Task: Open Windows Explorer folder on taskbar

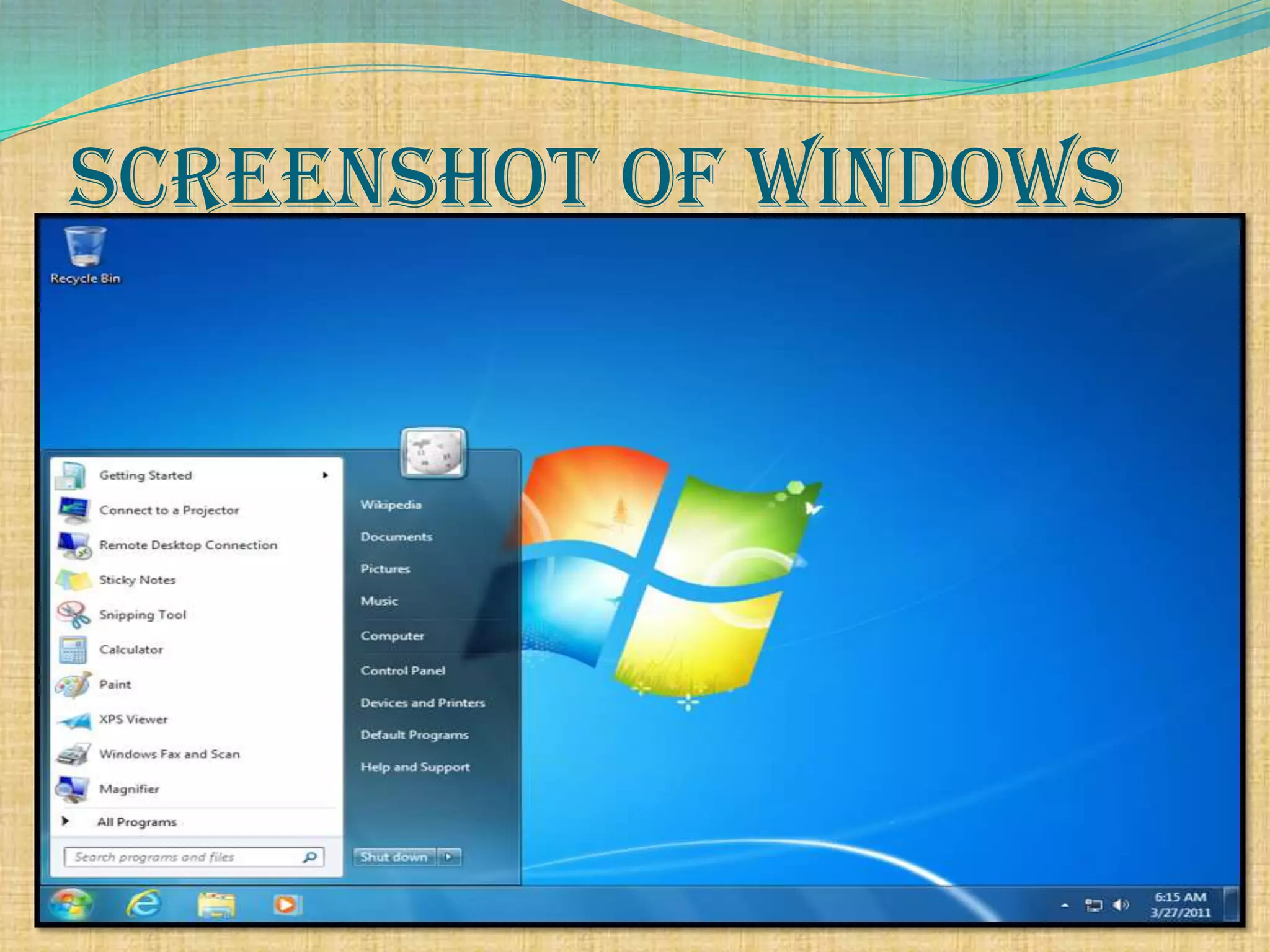Action: point(216,905)
